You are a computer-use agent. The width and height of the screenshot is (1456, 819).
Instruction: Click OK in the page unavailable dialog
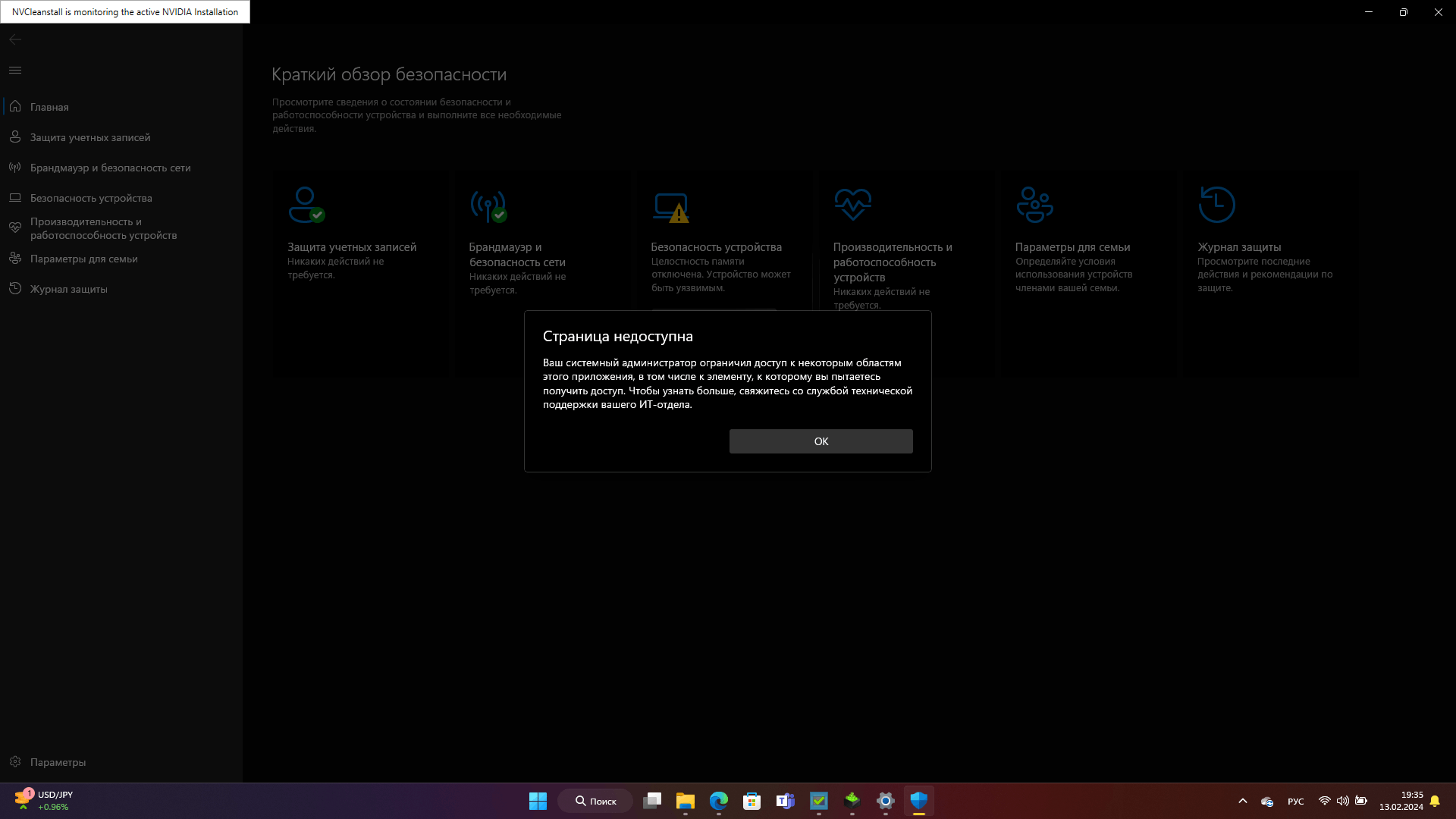tap(821, 441)
